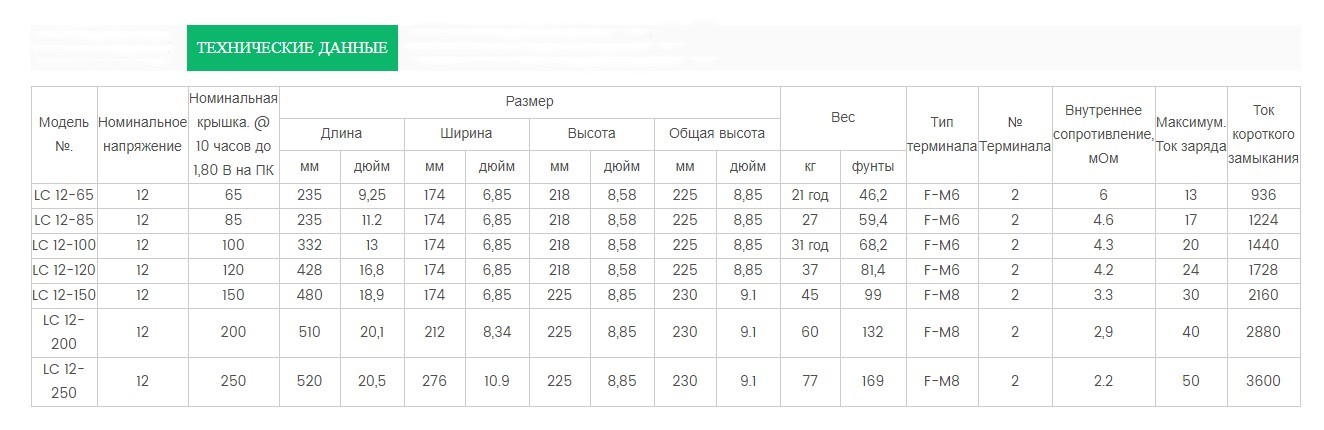
Task: Click the 1224 short-circuit current value
Action: 1263,220
